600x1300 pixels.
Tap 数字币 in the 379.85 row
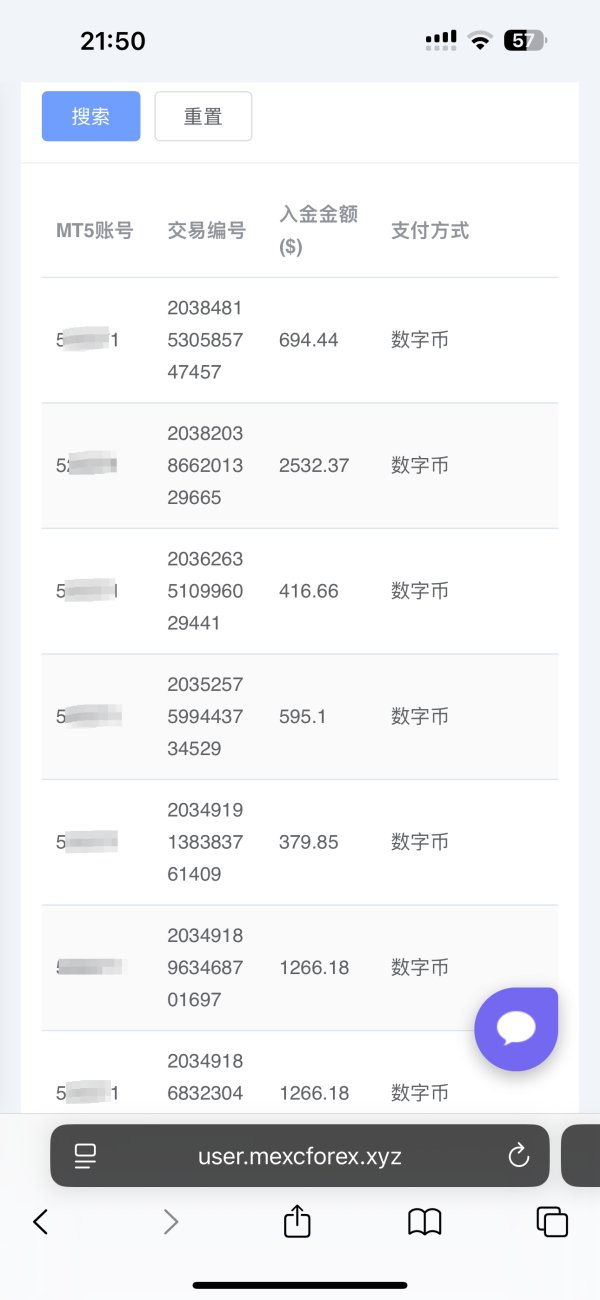click(x=420, y=842)
